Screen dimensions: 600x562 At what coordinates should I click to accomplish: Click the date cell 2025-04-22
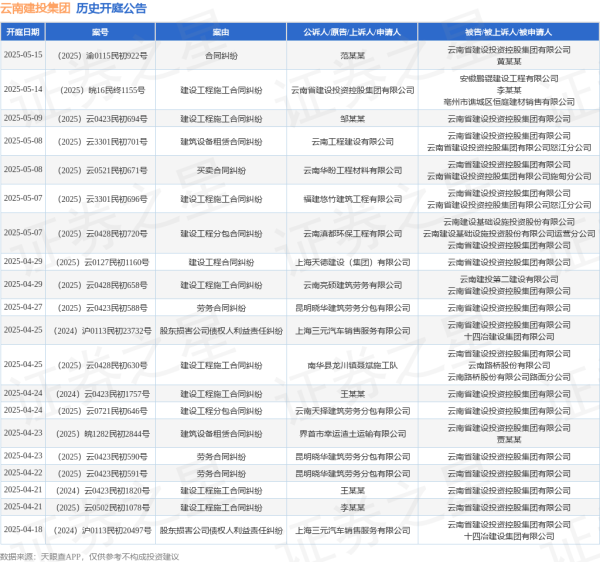point(23,473)
